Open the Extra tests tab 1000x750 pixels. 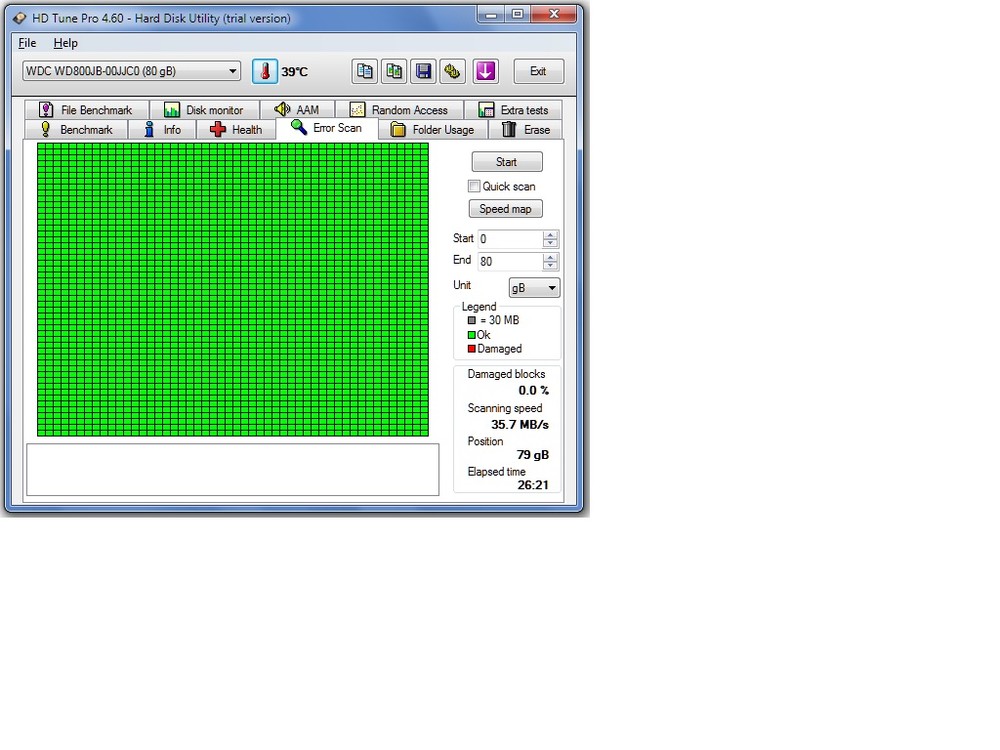[x=513, y=110]
